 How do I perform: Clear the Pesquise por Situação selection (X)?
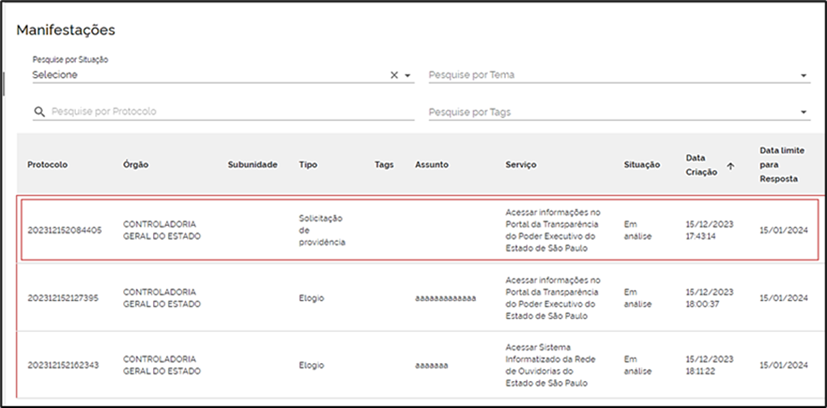click(x=393, y=75)
